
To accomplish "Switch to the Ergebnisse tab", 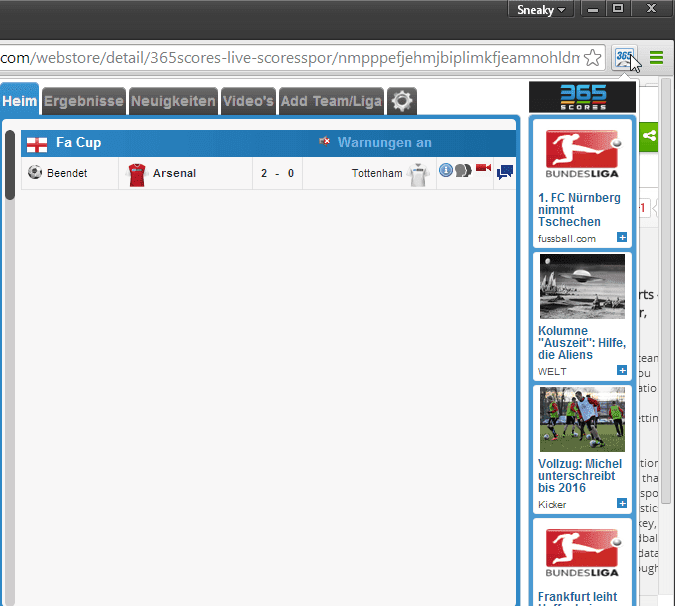I will coord(84,101).
